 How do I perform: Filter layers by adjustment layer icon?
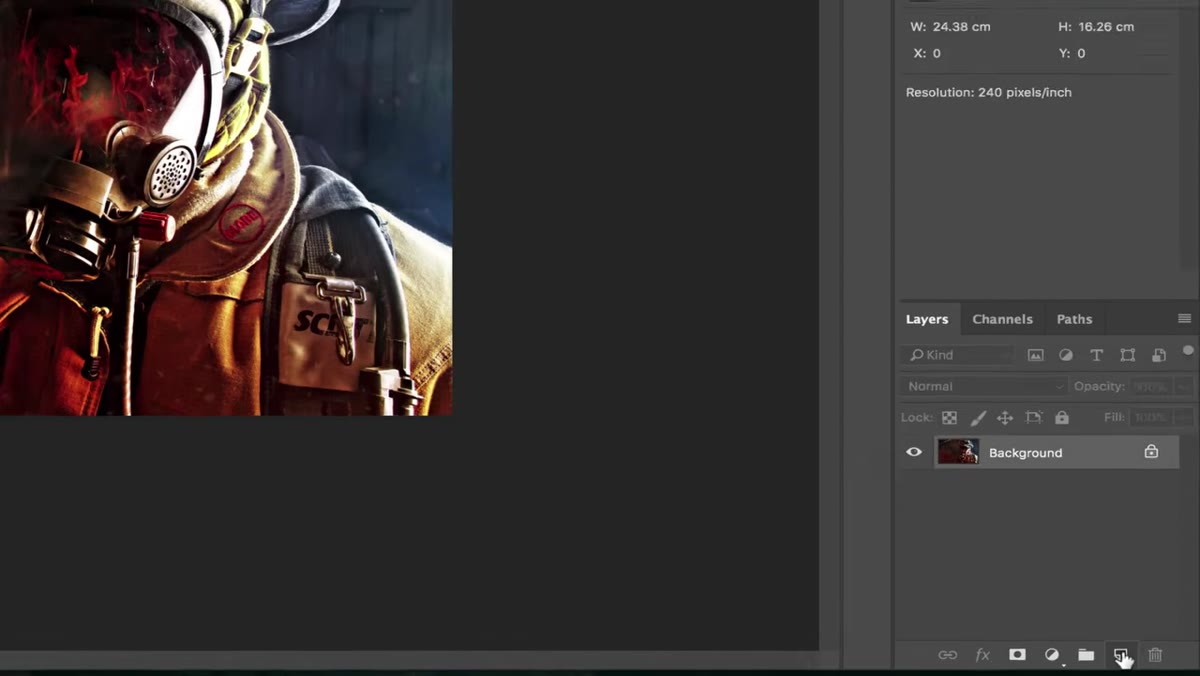[1066, 355]
